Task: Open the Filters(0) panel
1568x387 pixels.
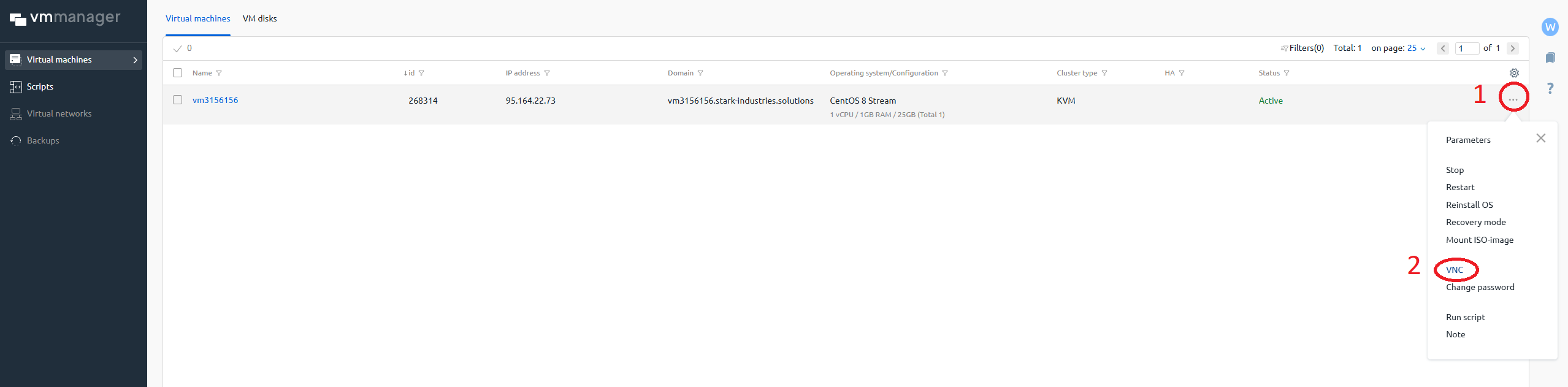Action: 1302,48
